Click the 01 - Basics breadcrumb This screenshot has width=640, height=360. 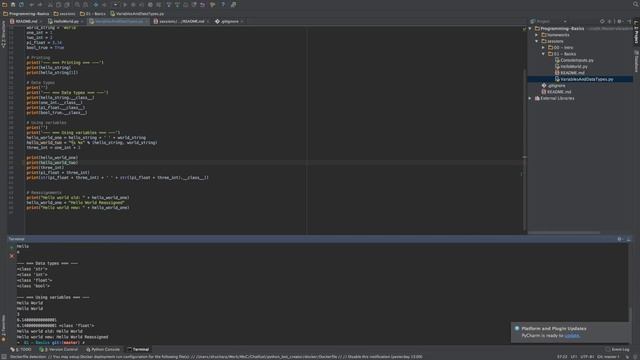93,13
